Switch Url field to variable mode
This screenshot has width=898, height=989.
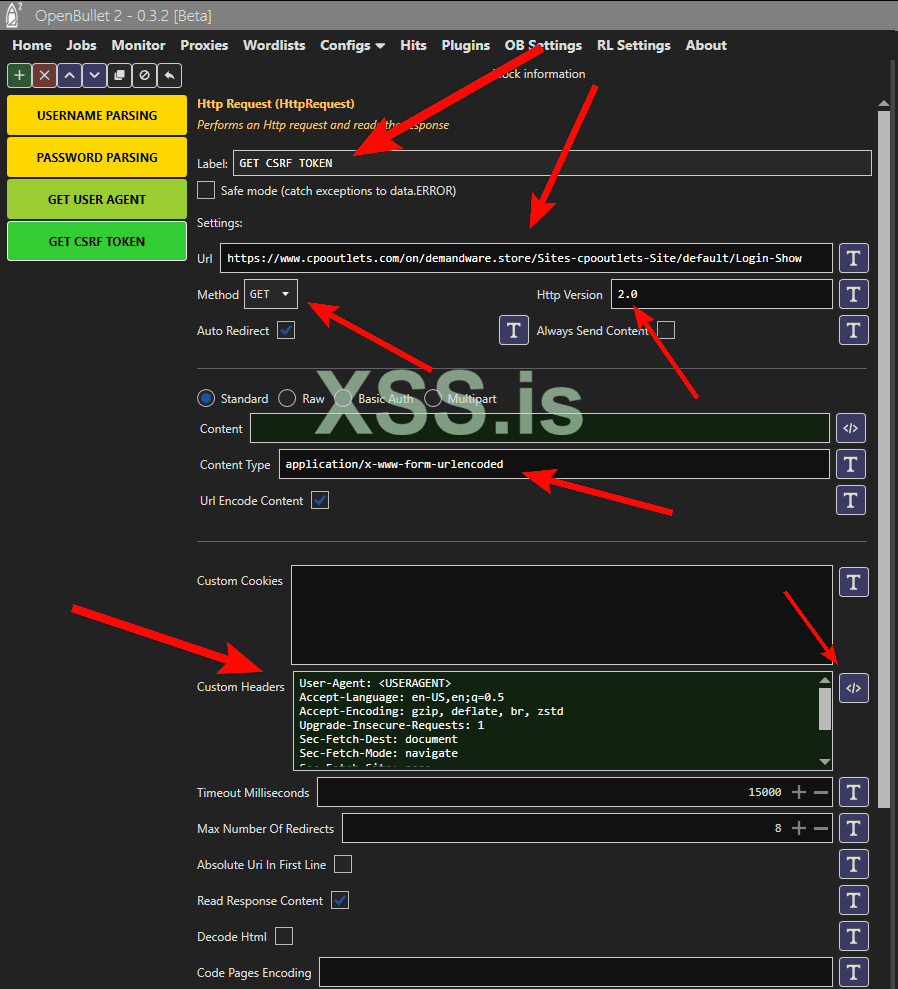853,258
